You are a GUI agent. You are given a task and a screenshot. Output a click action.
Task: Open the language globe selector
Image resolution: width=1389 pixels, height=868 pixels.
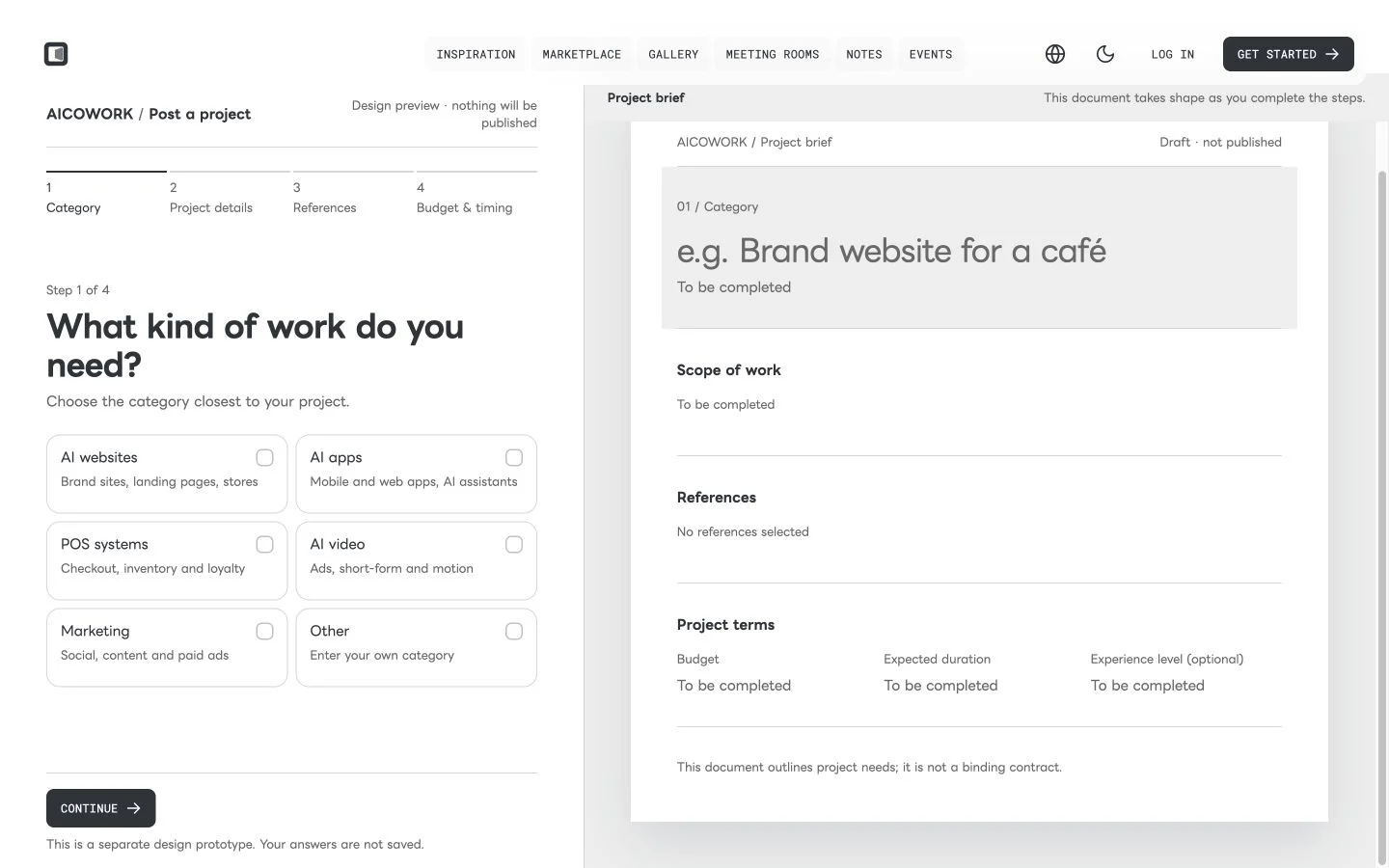click(x=1055, y=54)
